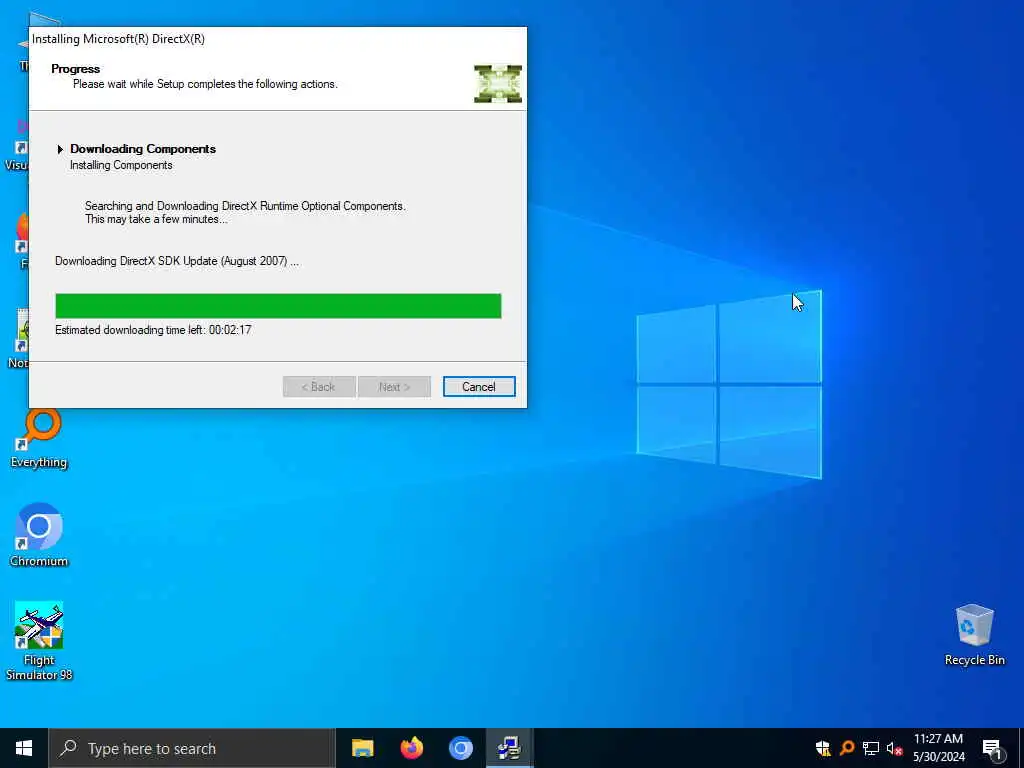Open the notification center icon
The width and height of the screenshot is (1024, 768).
(992, 749)
